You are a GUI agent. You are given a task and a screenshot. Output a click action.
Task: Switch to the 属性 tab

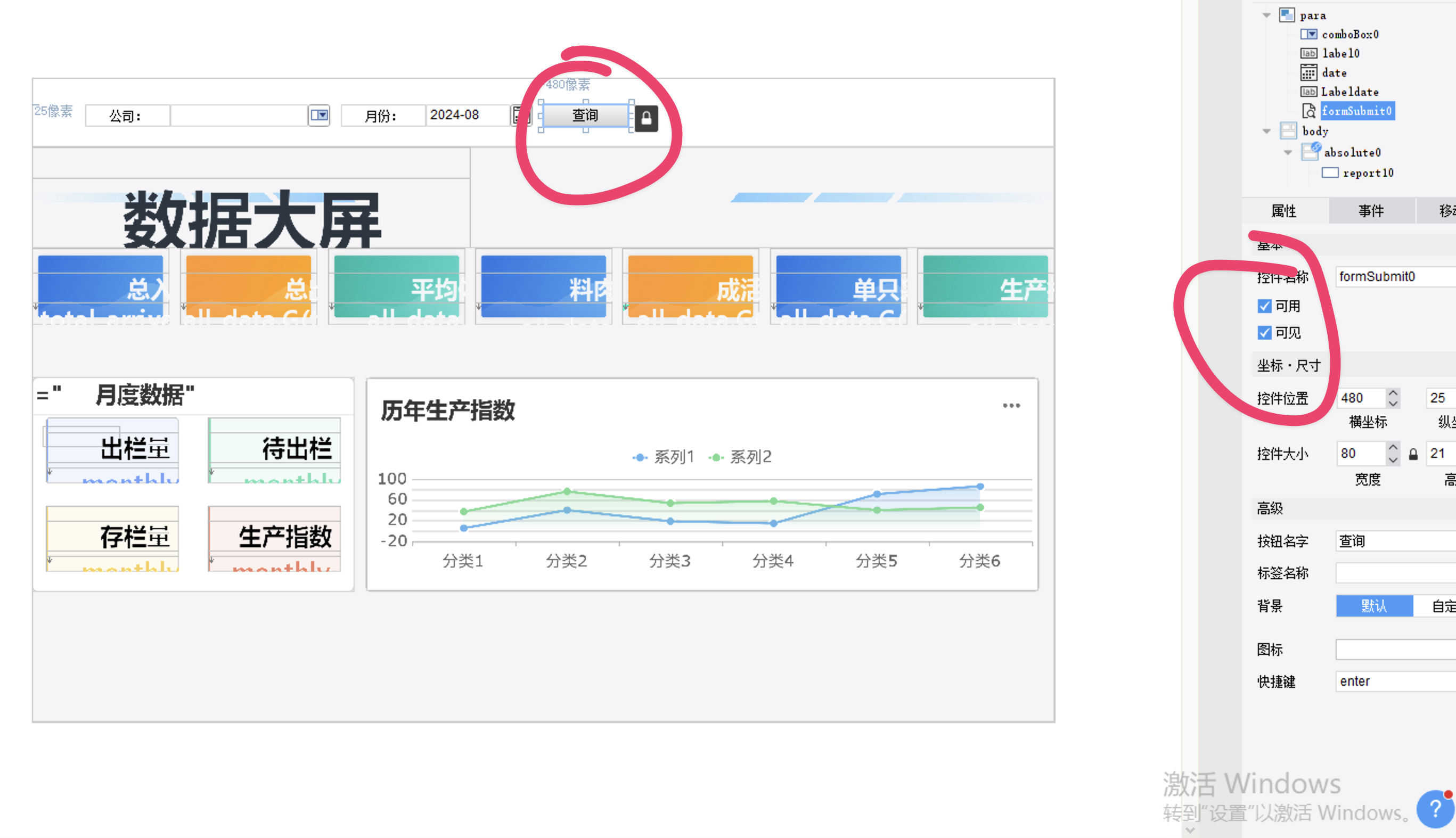tap(1284, 211)
